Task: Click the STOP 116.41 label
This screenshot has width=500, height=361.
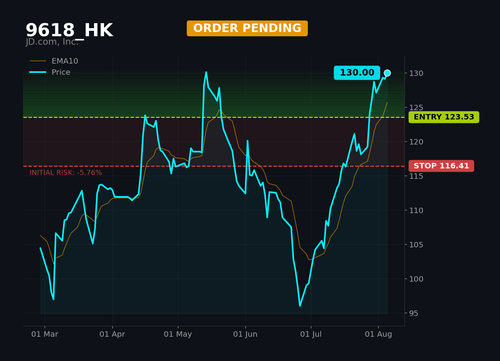Action: pos(441,166)
